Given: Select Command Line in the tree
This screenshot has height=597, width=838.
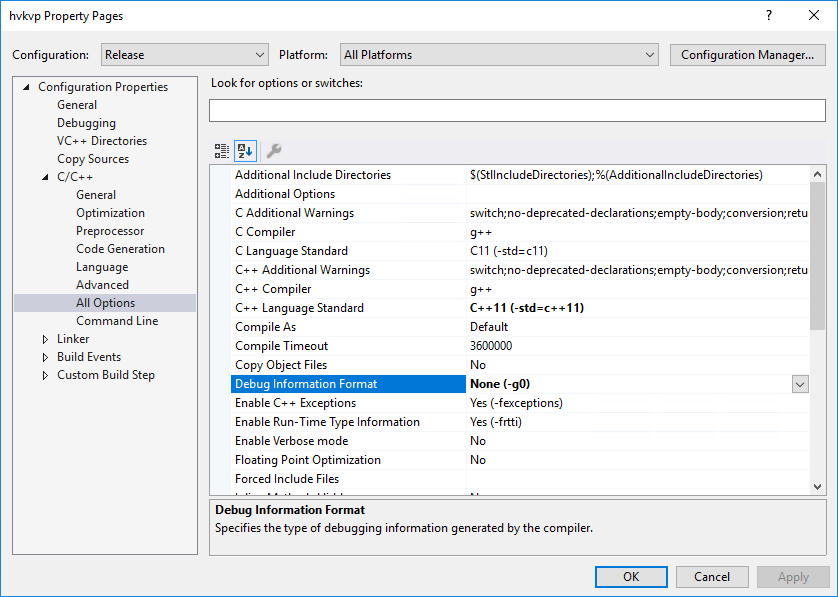Looking at the screenshot, I should tap(117, 321).
